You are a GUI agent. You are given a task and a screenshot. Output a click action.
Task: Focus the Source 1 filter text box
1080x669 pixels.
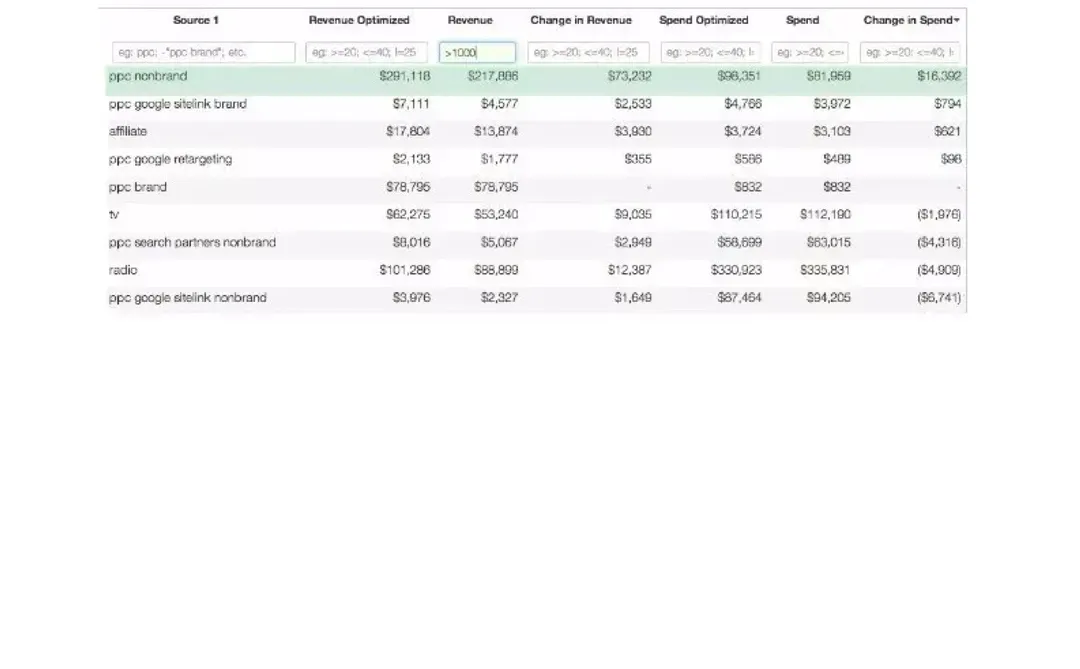[203, 52]
